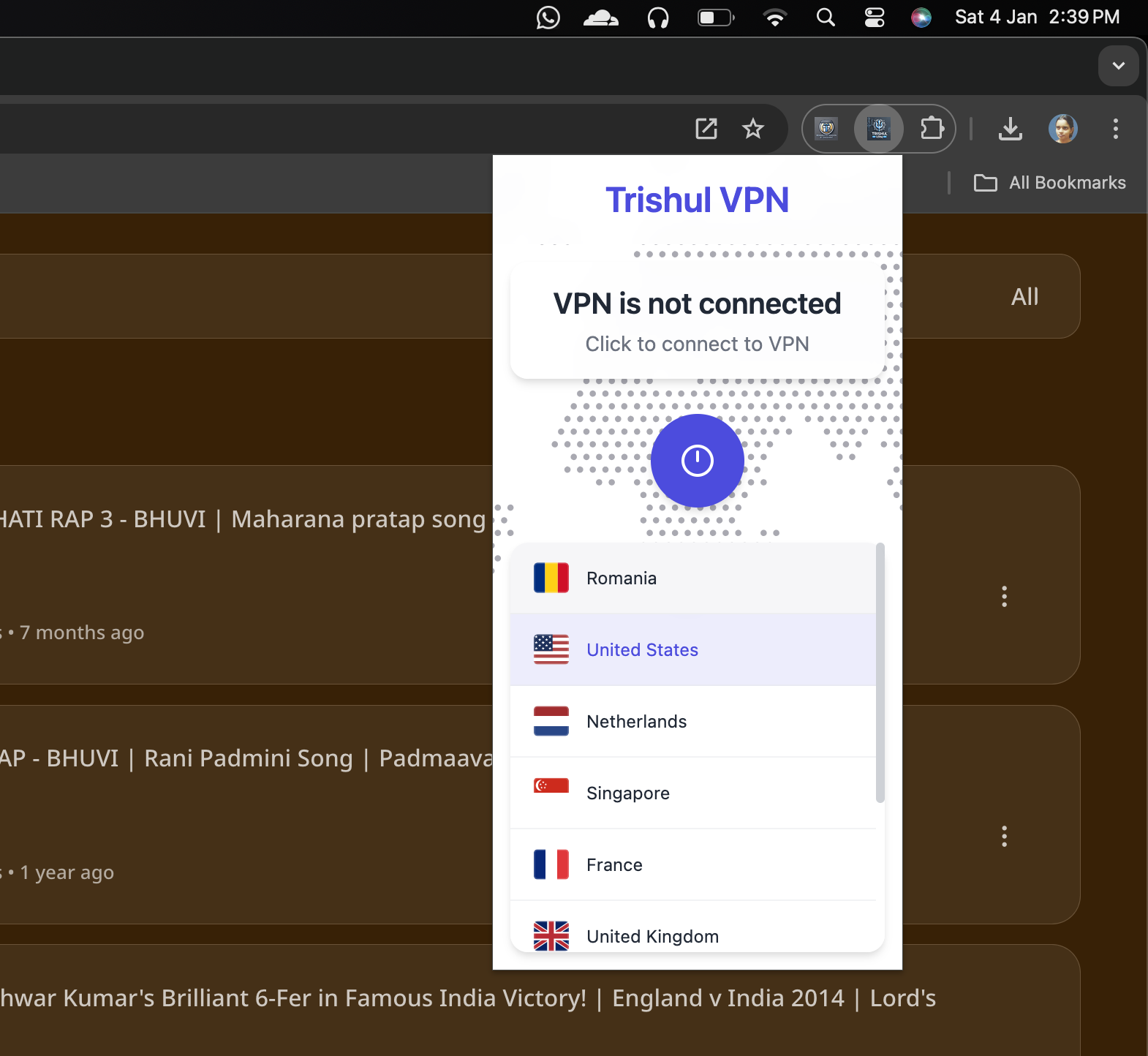1148x1056 pixels.
Task: Open Chrome downloads icon
Action: (1011, 129)
